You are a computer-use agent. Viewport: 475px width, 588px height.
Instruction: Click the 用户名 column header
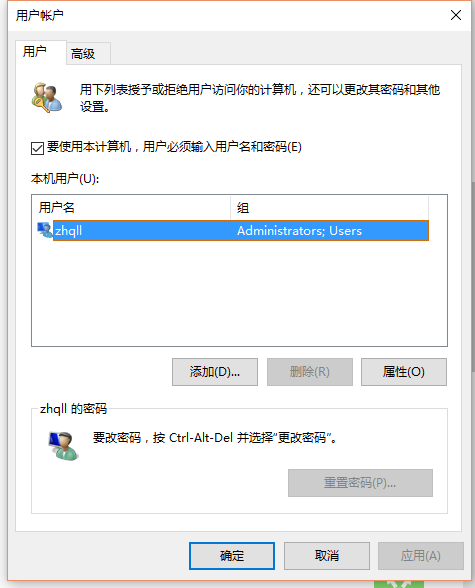tap(131, 207)
